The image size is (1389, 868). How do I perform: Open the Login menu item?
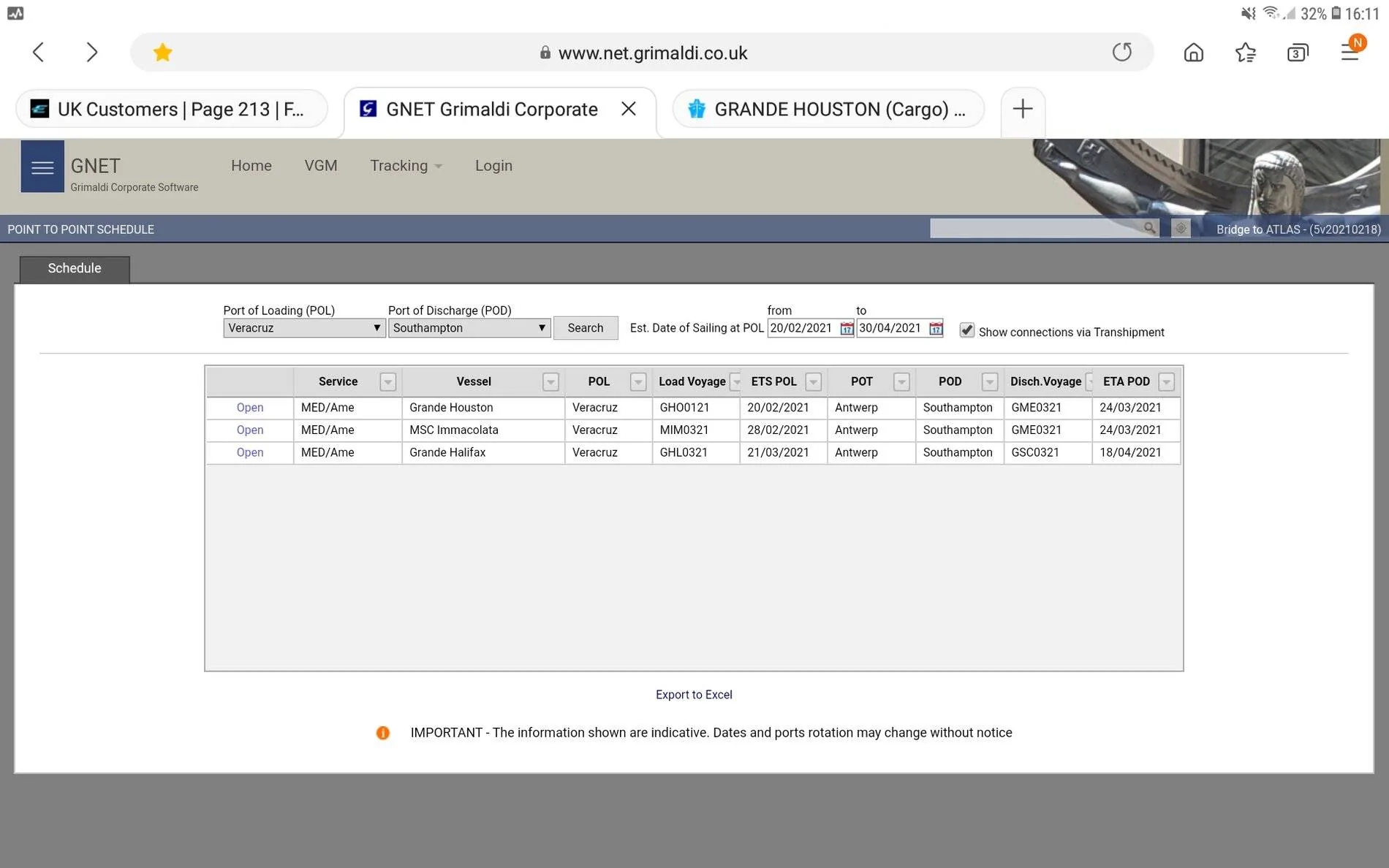[x=493, y=166]
